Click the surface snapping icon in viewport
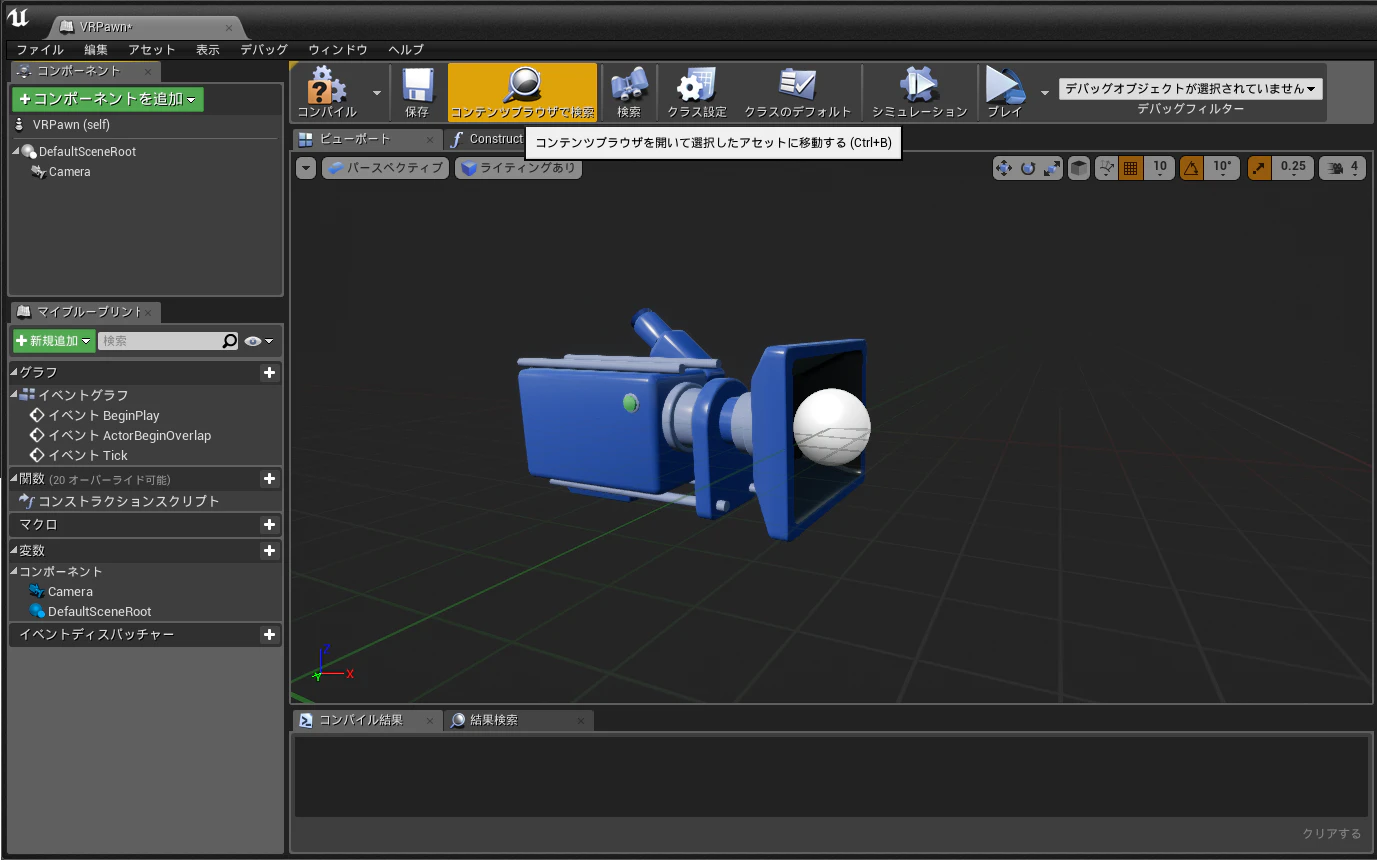The width and height of the screenshot is (1377, 860). click(x=1106, y=168)
